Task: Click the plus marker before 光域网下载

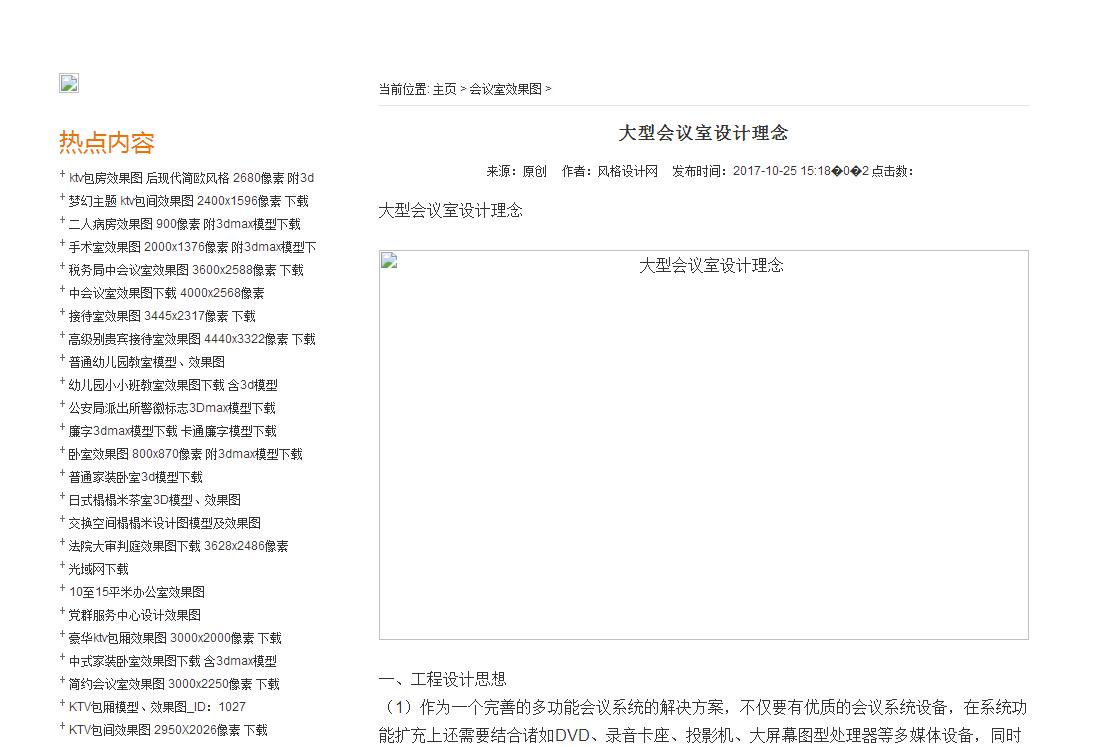Action: point(60,564)
